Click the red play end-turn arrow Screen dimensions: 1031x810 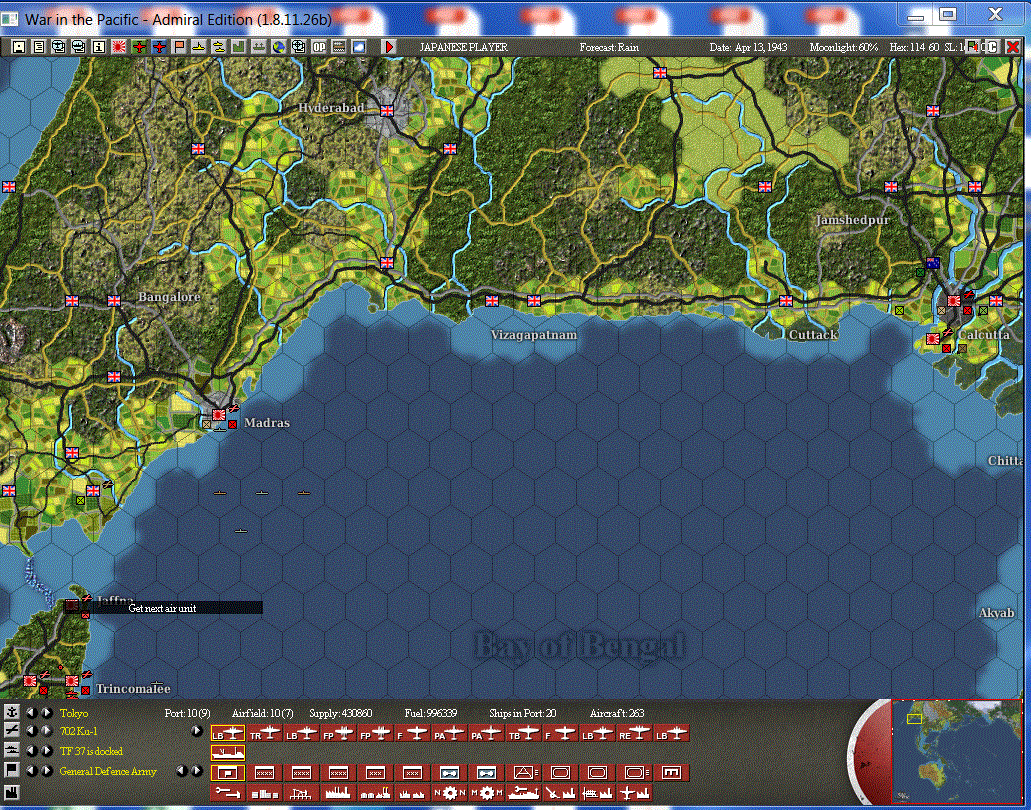(x=389, y=47)
